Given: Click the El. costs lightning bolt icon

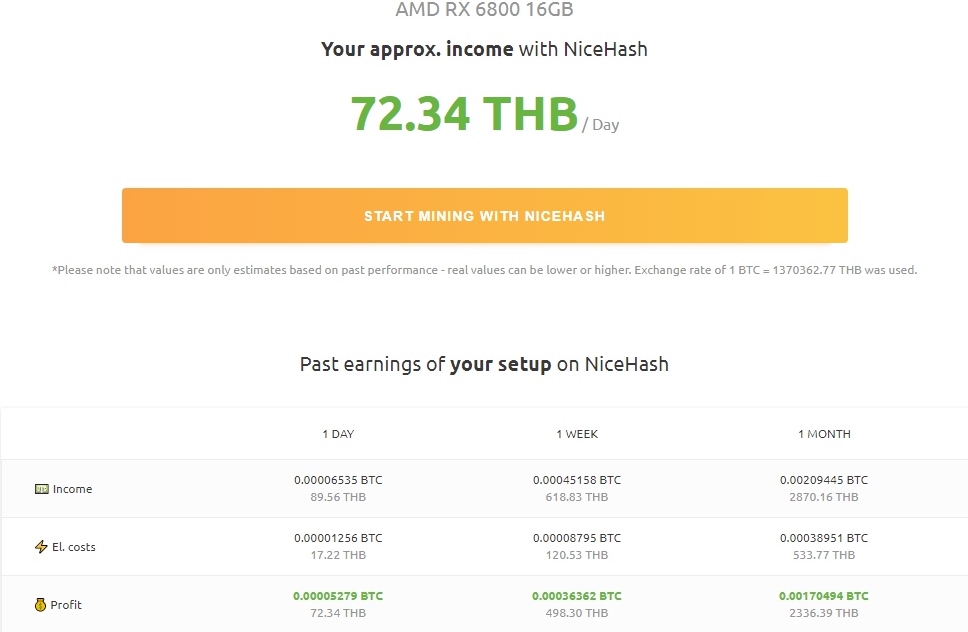Looking at the screenshot, I should (x=41, y=547).
